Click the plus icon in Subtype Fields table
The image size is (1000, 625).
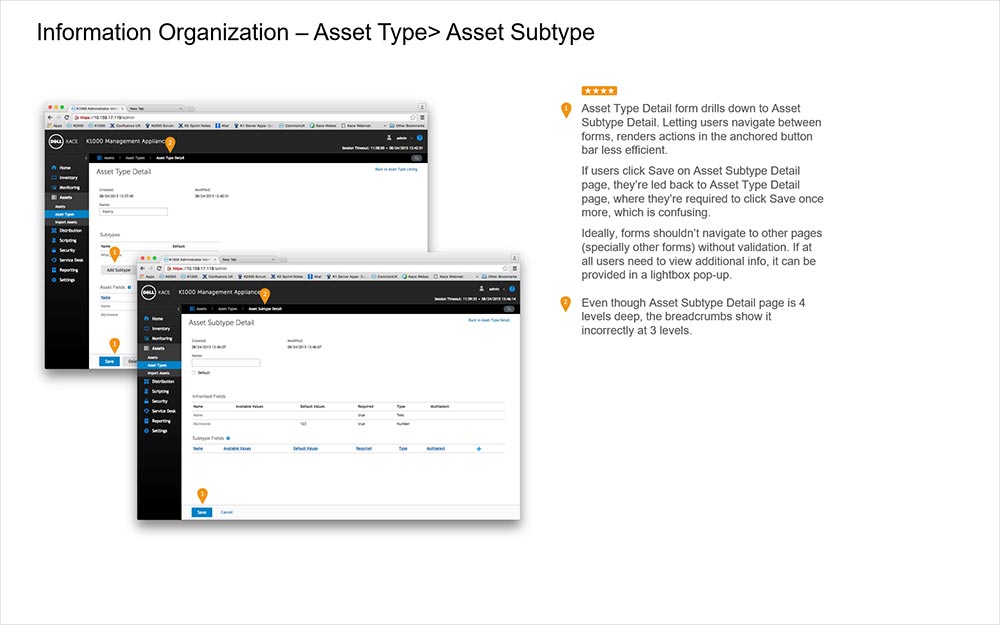pos(478,449)
